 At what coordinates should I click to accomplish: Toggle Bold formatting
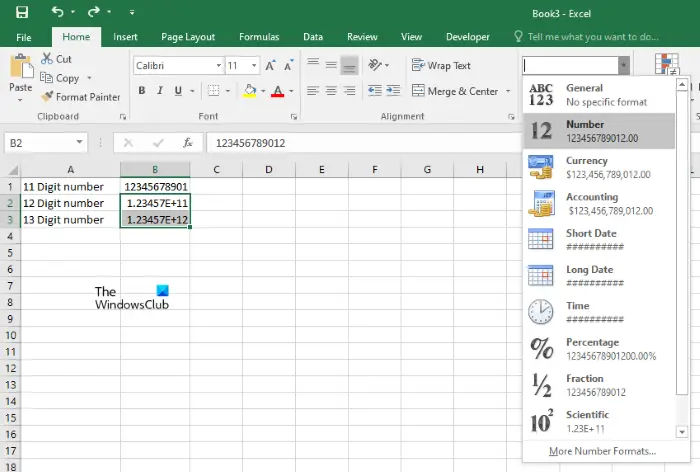tap(141, 91)
